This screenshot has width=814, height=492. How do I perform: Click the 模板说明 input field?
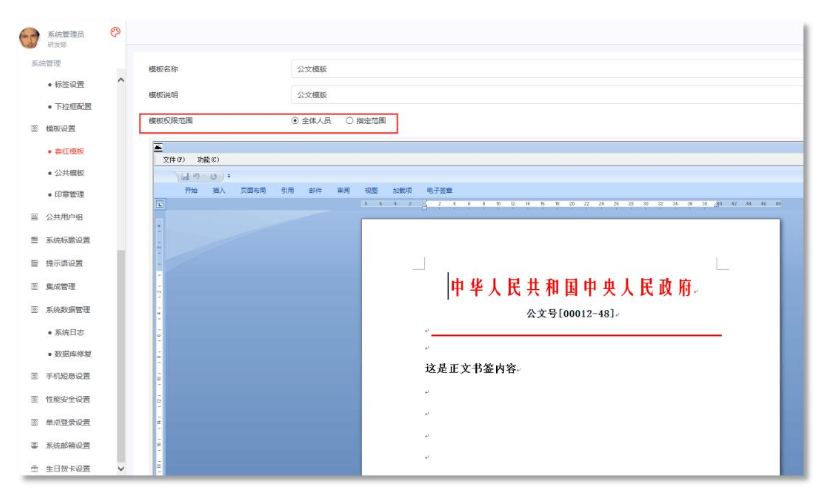(547, 95)
